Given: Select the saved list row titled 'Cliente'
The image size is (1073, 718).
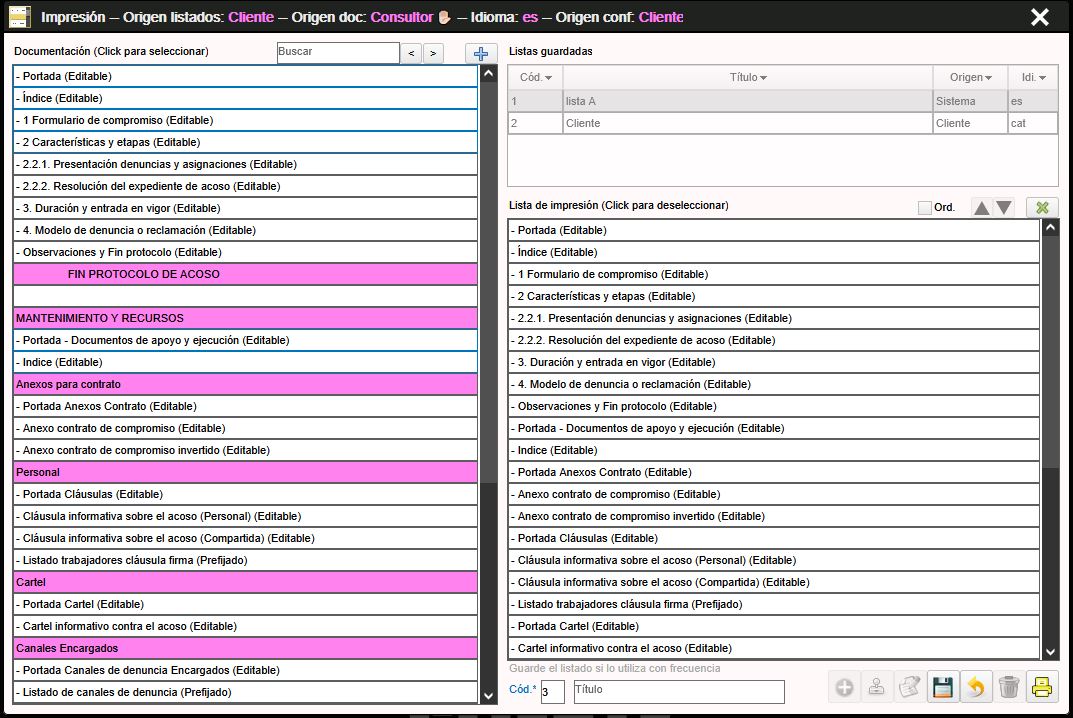Looking at the screenshot, I should [x=747, y=123].
